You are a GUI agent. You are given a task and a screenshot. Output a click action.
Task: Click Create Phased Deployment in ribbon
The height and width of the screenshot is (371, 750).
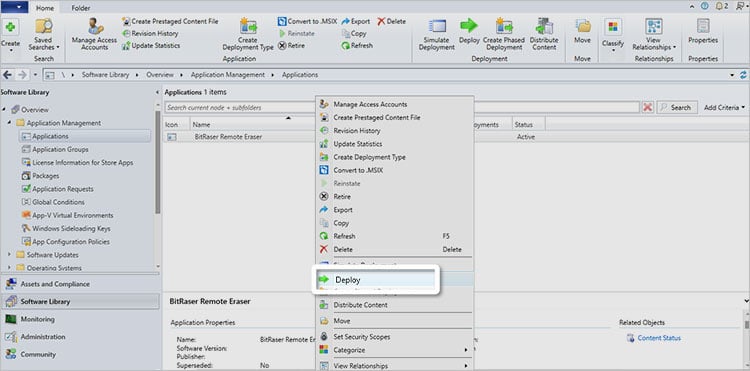point(504,34)
